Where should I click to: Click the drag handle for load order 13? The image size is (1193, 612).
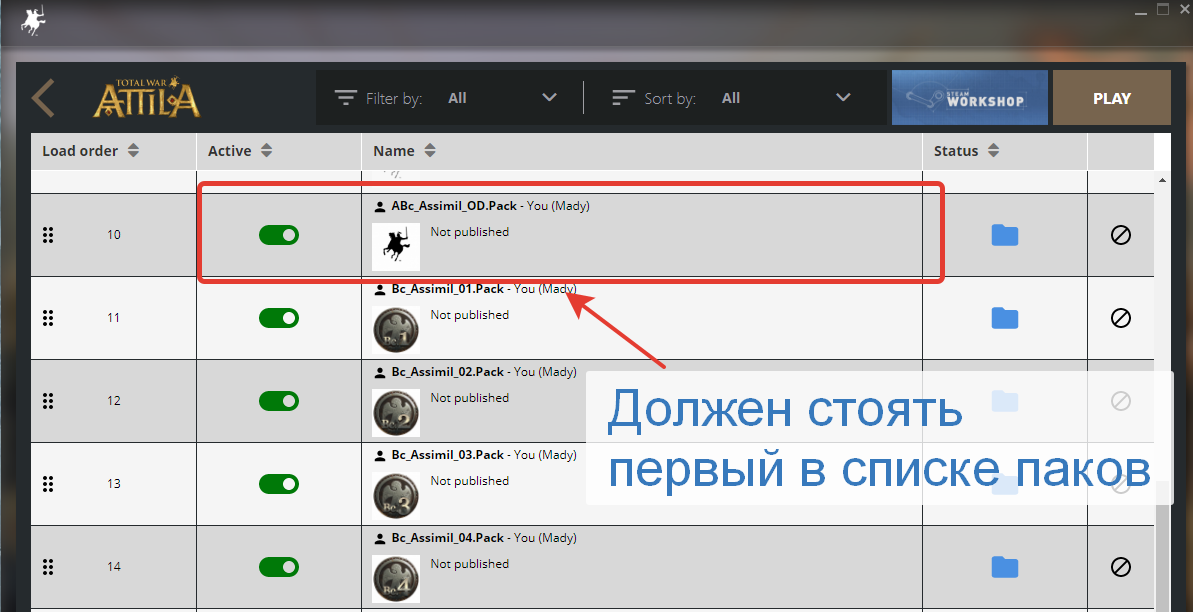[48, 483]
